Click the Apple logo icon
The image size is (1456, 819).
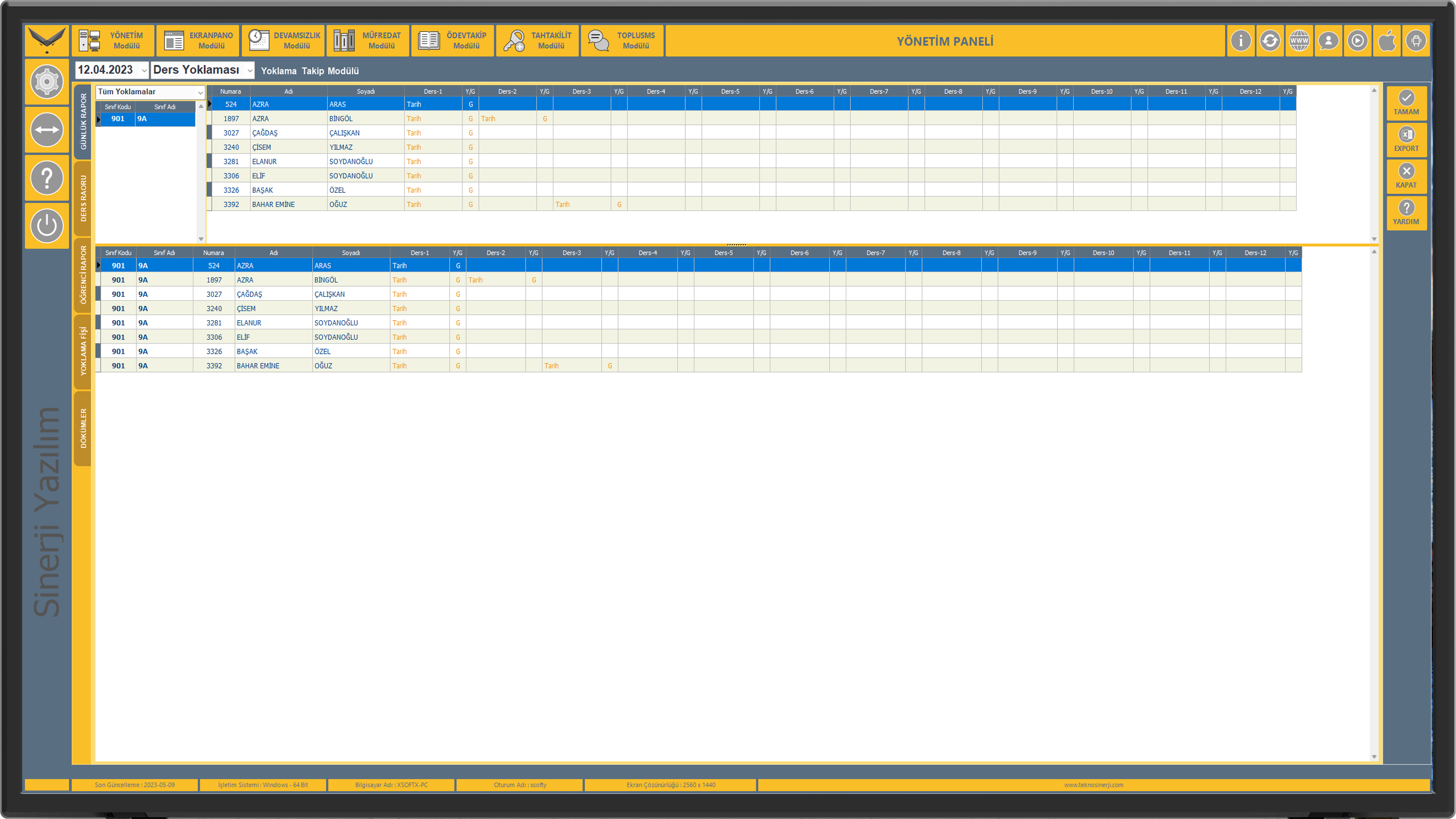[x=1387, y=41]
